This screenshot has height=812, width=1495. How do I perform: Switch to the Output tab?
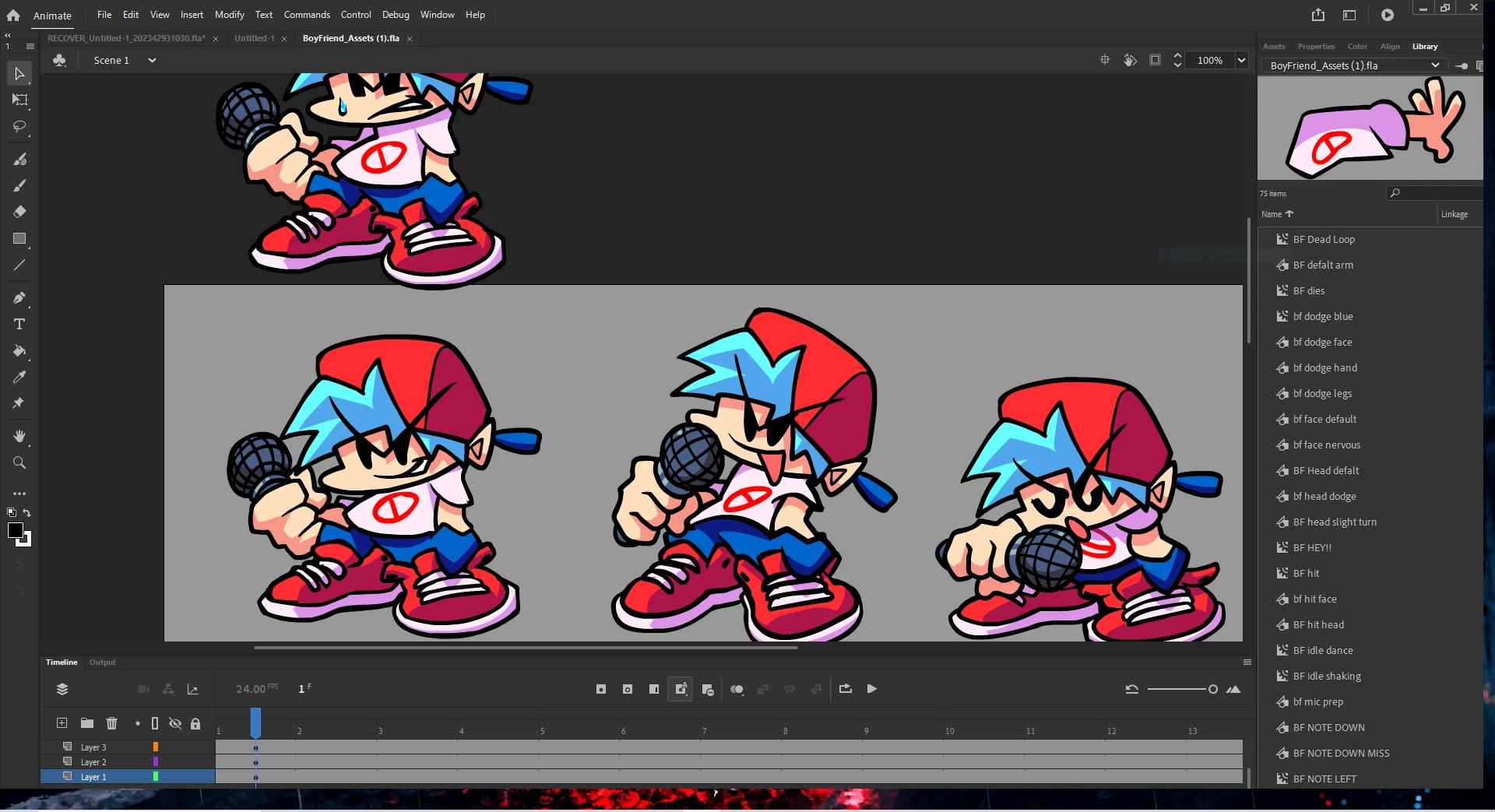coord(102,663)
